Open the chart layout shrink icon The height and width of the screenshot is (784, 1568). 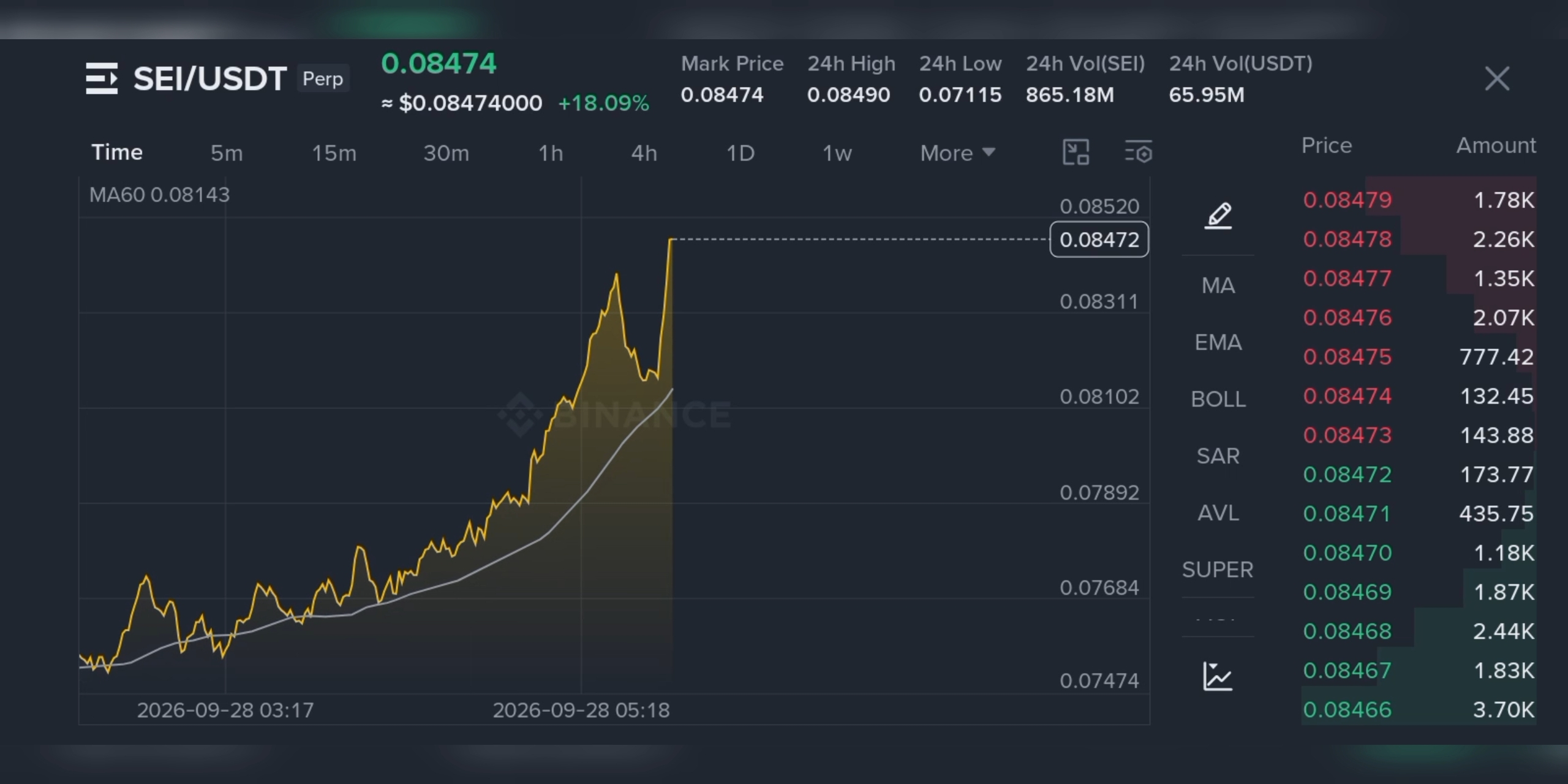tap(1076, 152)
